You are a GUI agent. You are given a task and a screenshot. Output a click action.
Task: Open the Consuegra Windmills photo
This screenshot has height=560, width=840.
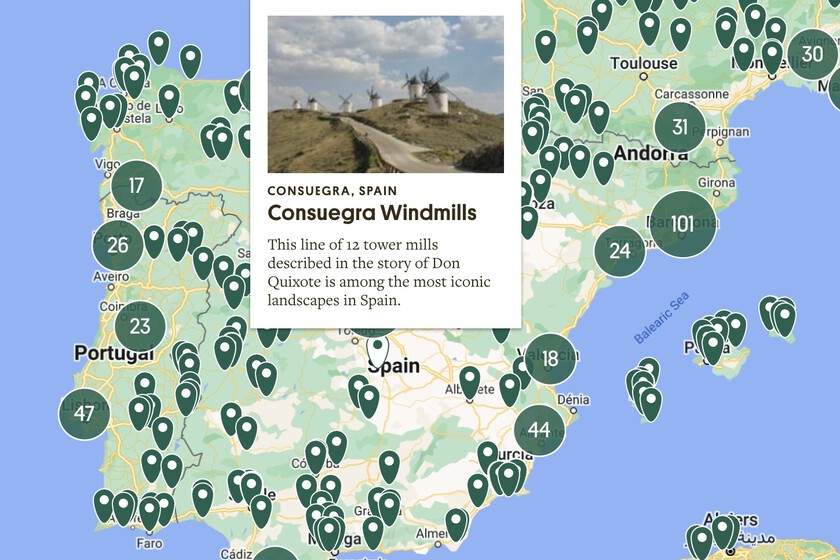coord(386,94)
